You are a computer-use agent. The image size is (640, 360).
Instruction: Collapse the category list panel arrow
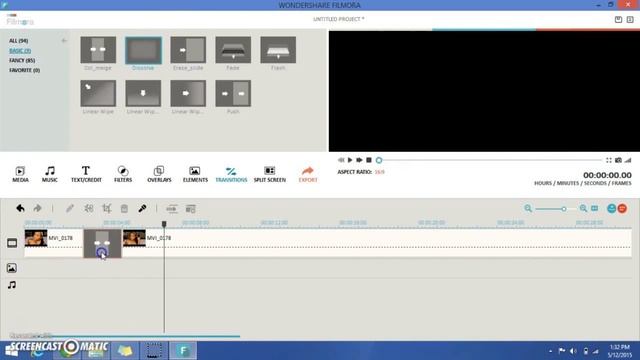(64, 41)
